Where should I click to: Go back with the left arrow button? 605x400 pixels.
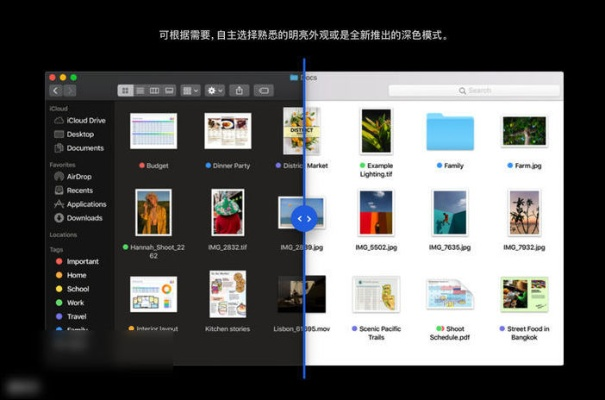coord(56,90)
